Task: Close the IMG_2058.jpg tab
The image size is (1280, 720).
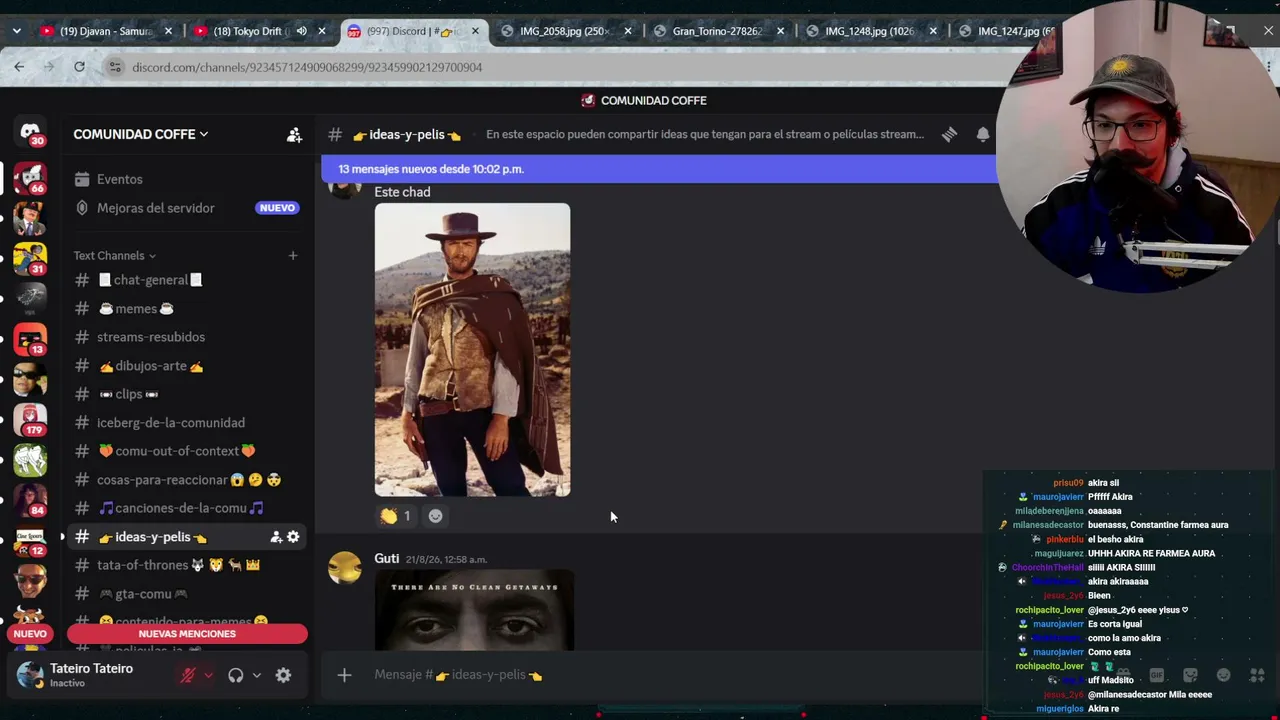Action: 627,31
